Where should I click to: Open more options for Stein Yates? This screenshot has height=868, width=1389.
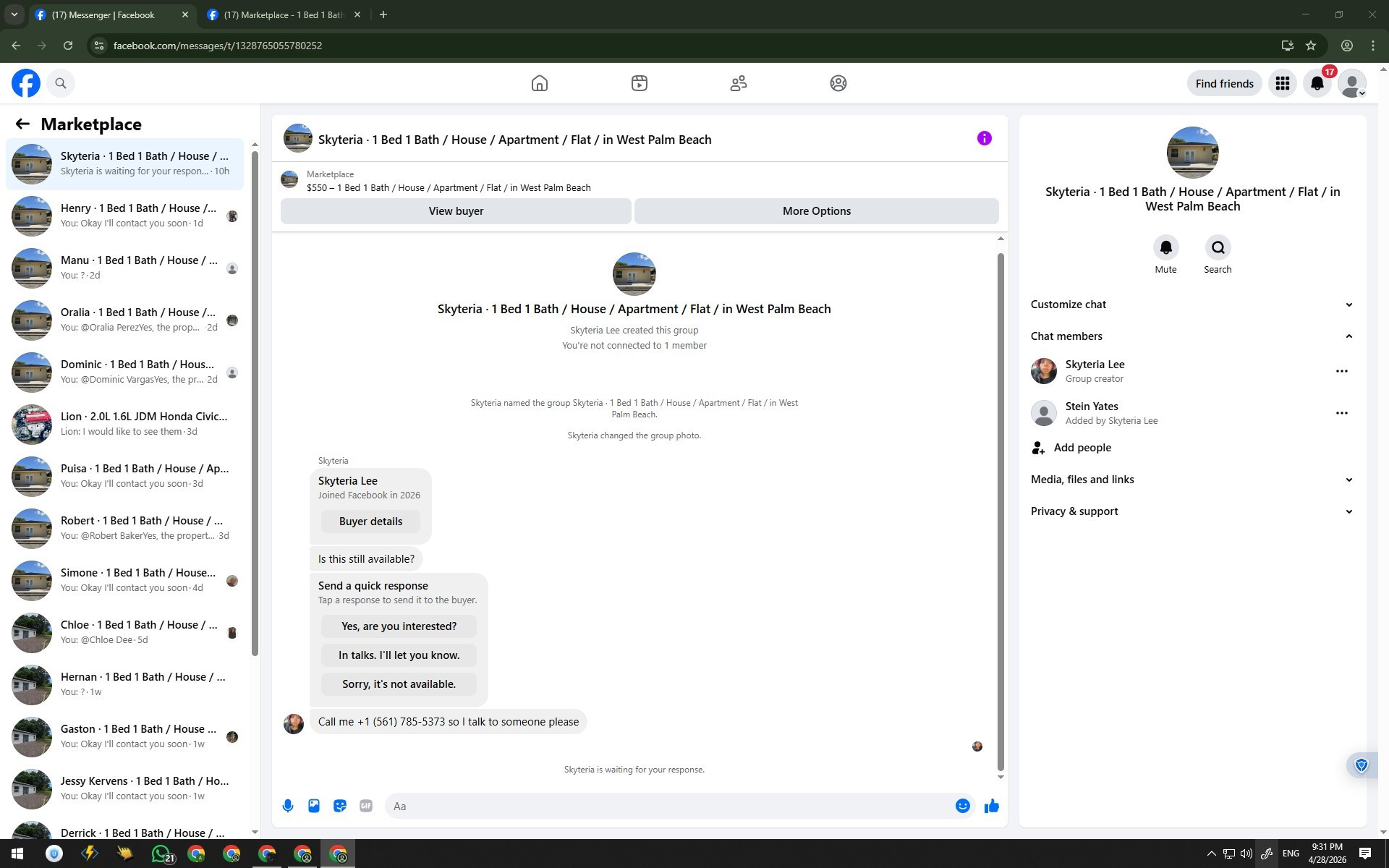pyautogui.click(x=1341, y=413)
